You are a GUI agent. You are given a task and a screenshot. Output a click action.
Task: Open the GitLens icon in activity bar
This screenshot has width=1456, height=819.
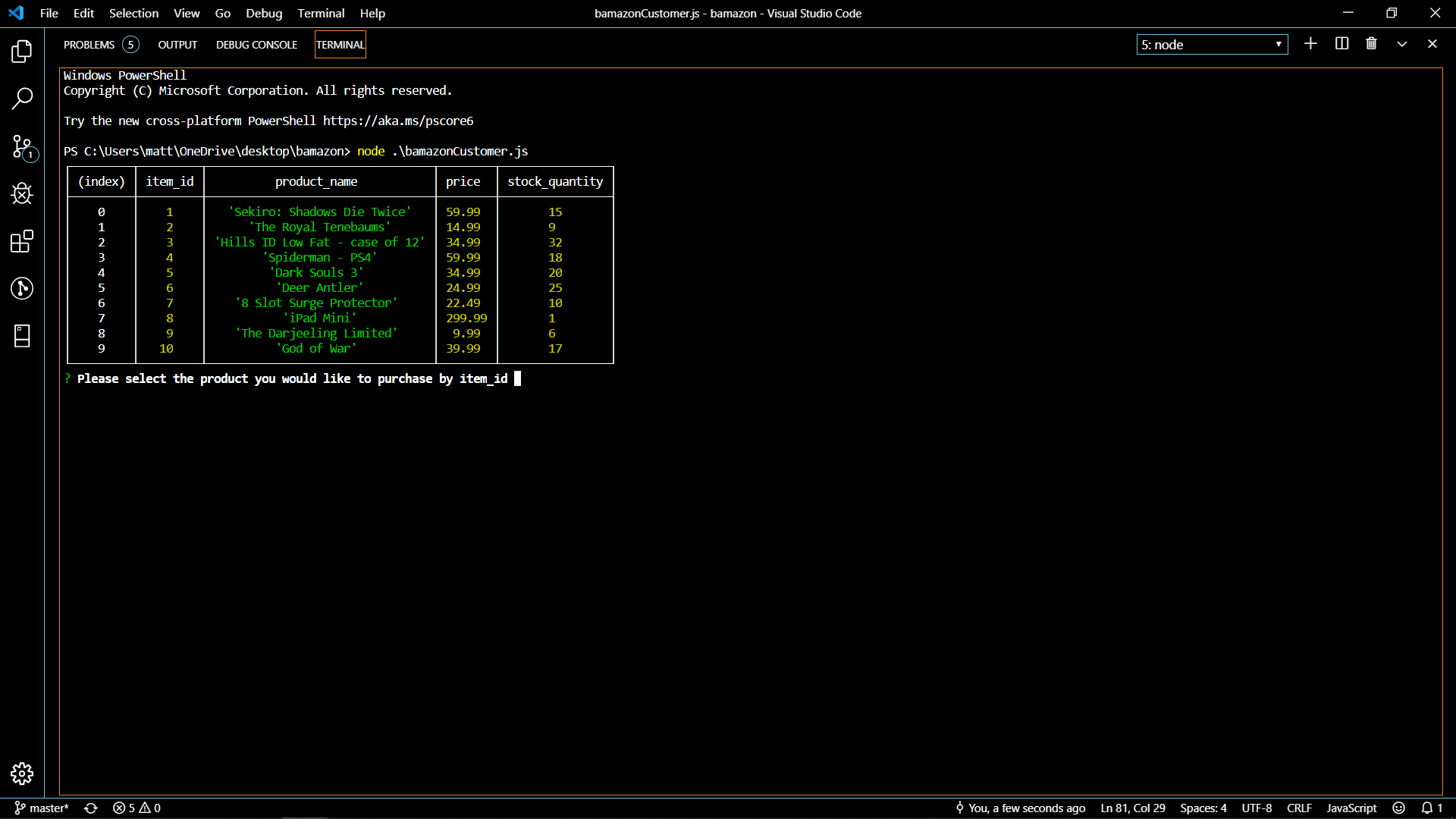click(22, 288)
